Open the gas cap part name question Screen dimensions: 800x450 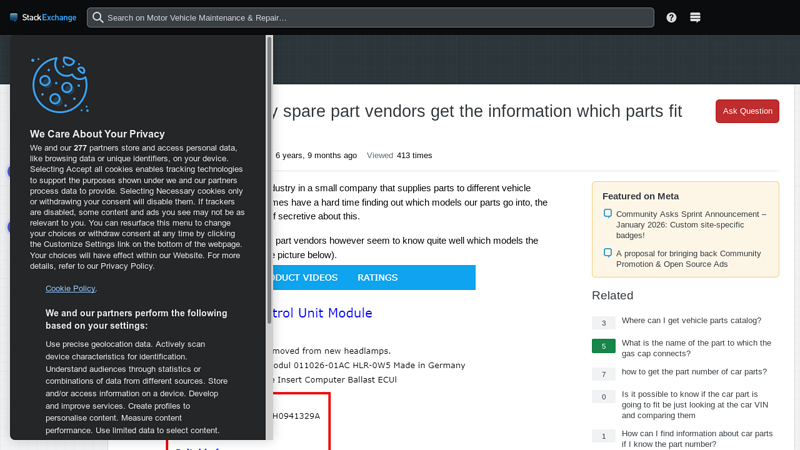pyautogui.click(x=696, y=348)
